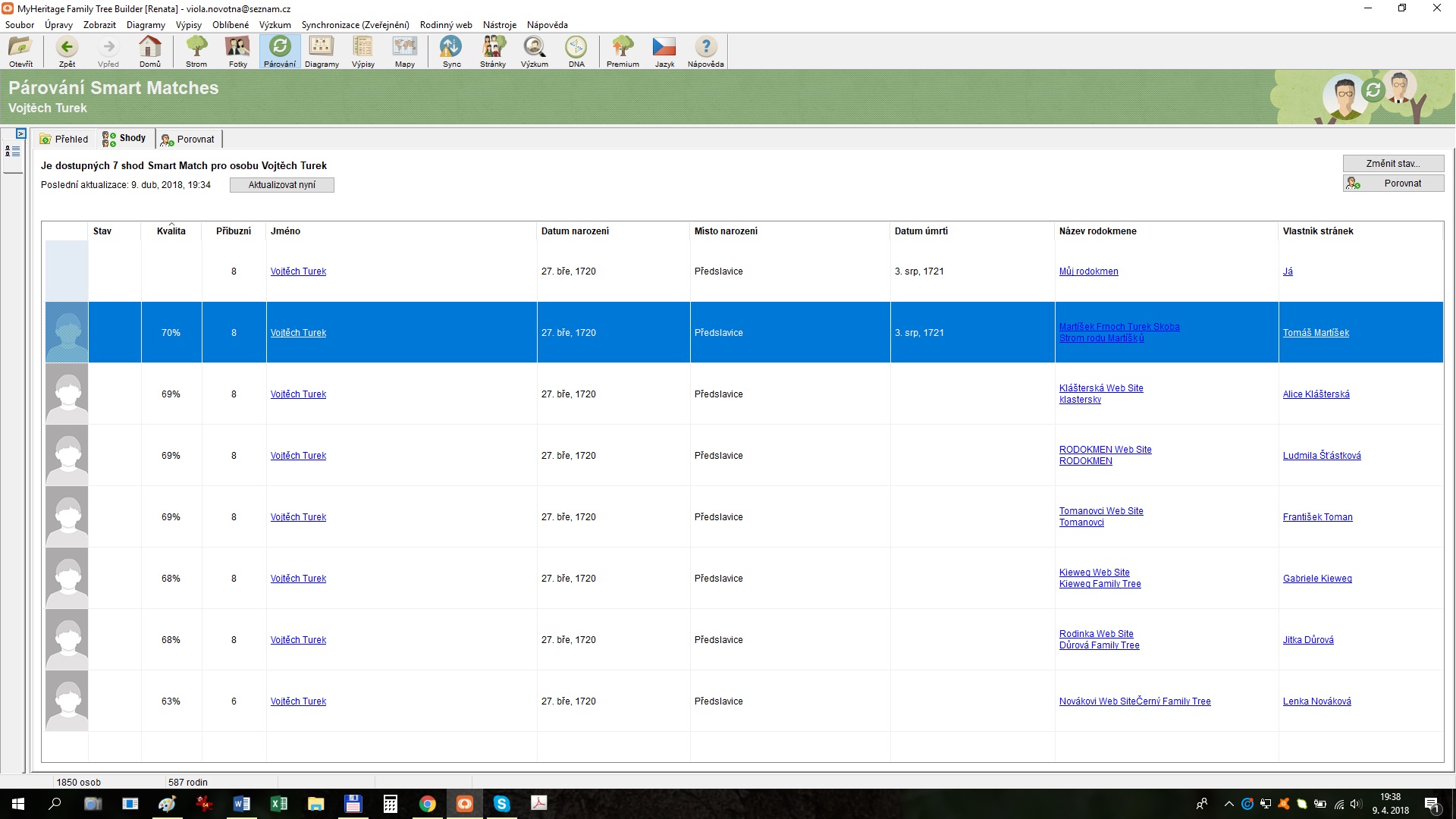Click the Výzkum research toolbar icon
The width and height of the screenshot is (1456, 819).
click(534, 52)
